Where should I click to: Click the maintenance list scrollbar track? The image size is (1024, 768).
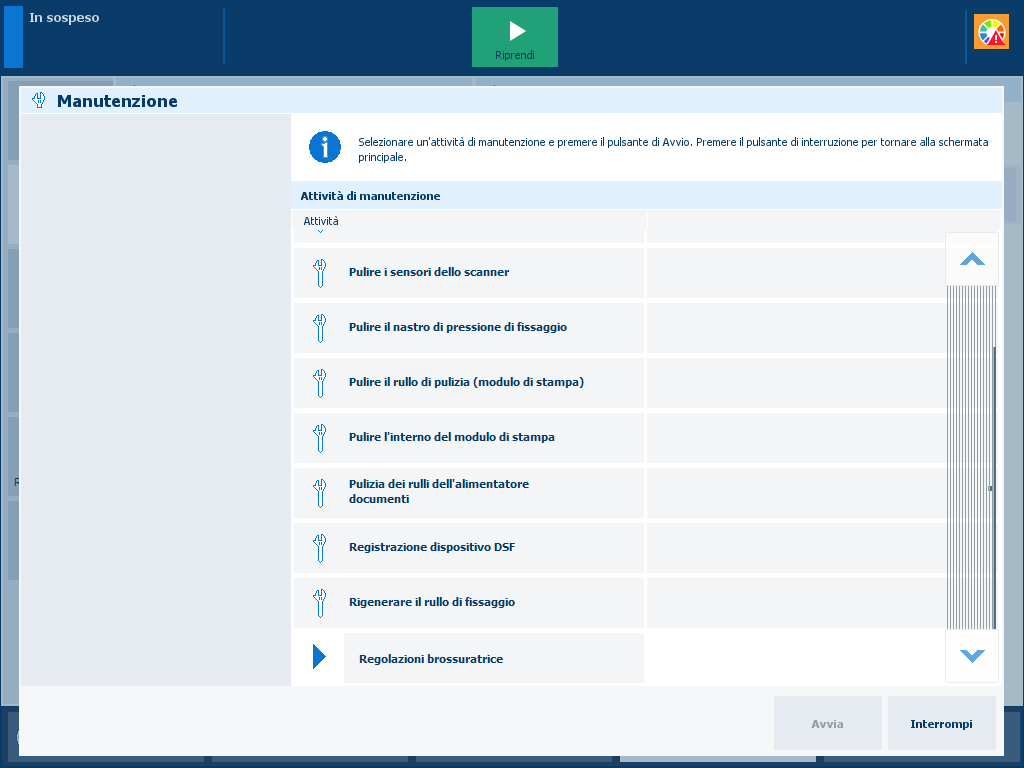coord(971,457)
